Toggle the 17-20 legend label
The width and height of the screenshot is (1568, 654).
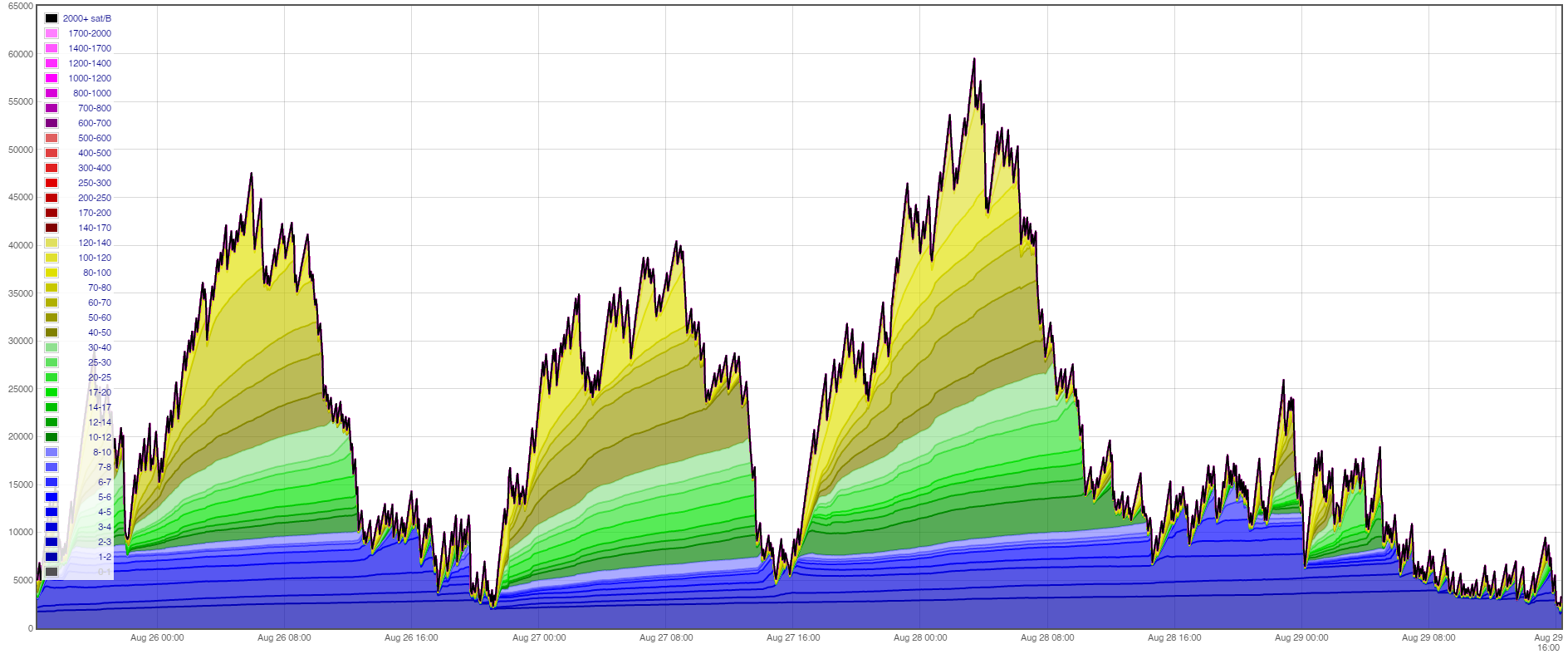click(x=100, y=392)
